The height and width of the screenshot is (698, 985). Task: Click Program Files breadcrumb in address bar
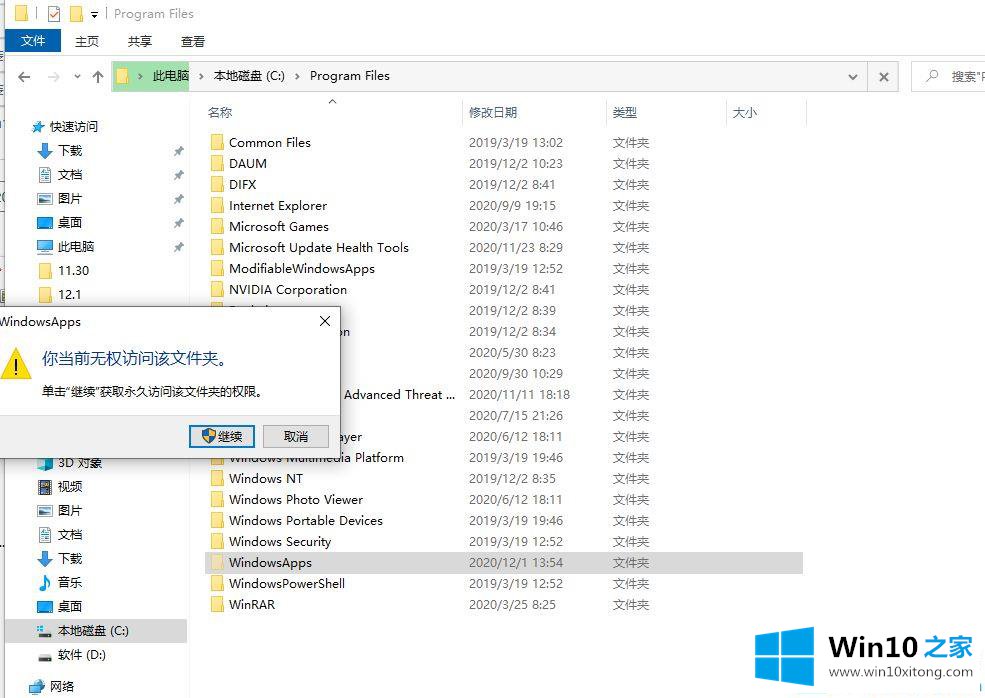(x=349, y=76)
